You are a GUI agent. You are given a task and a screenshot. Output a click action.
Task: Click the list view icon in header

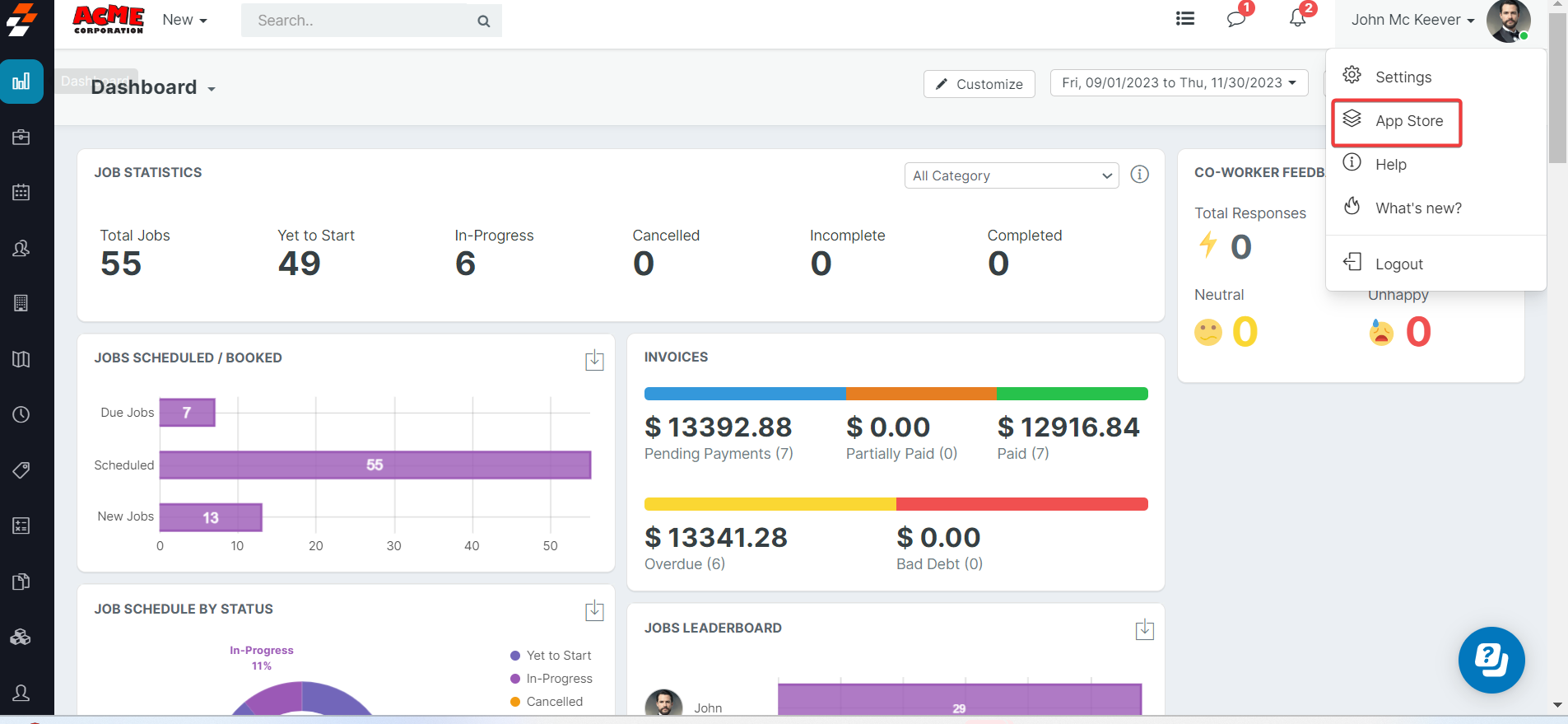coord(1184,19)
